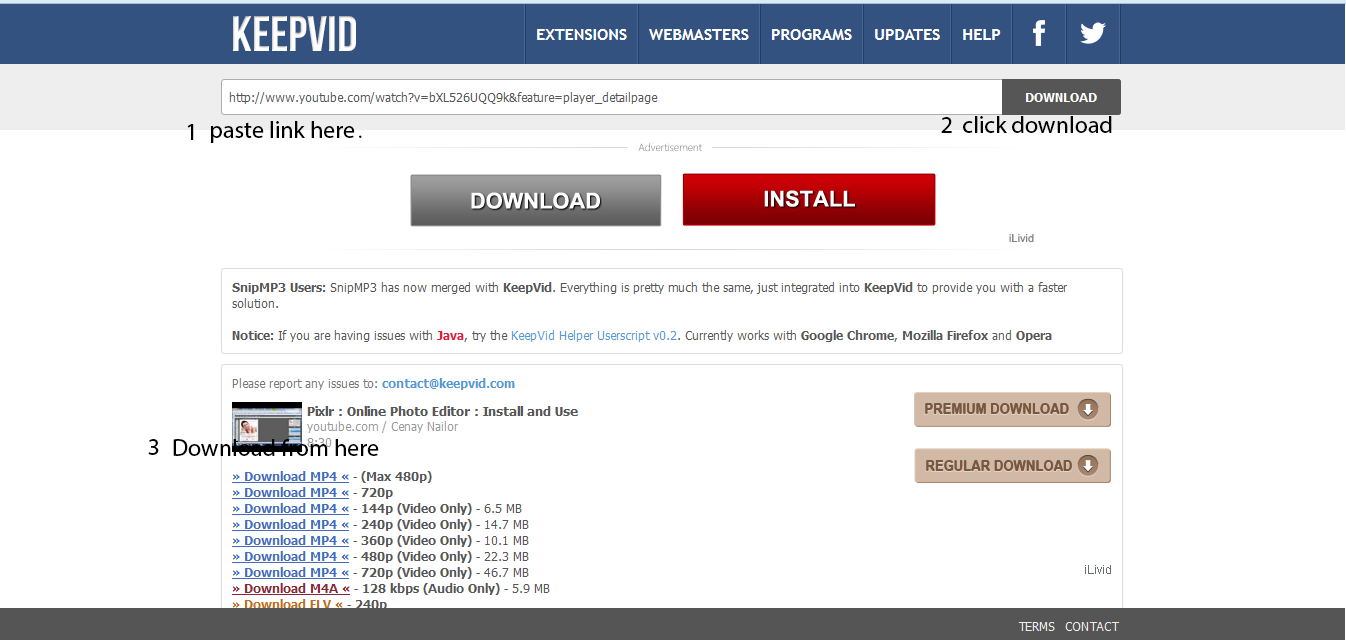Download M4A 128 kbps audio link

[x=291, y=589]
